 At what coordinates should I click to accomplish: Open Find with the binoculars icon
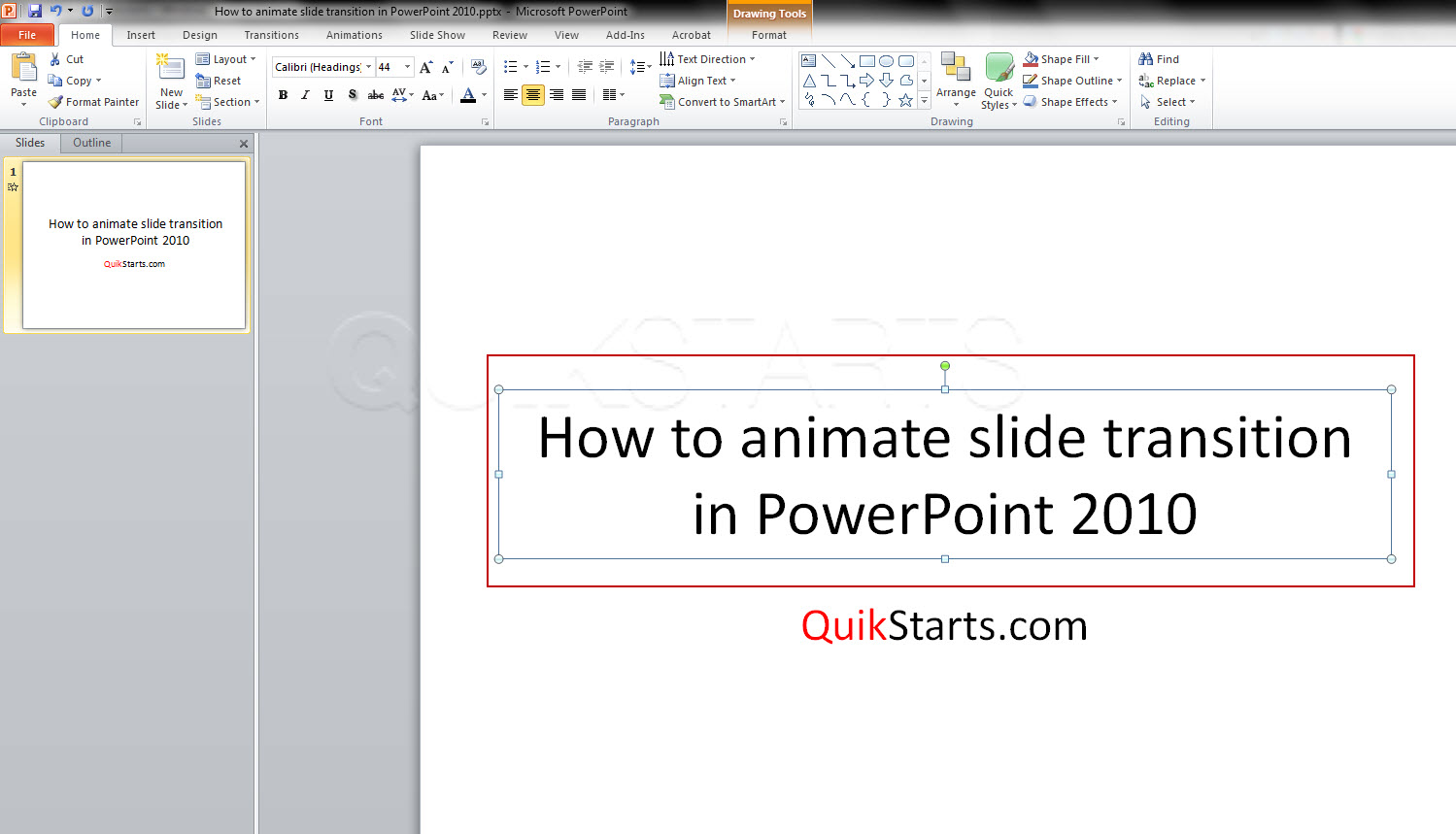1159,59
